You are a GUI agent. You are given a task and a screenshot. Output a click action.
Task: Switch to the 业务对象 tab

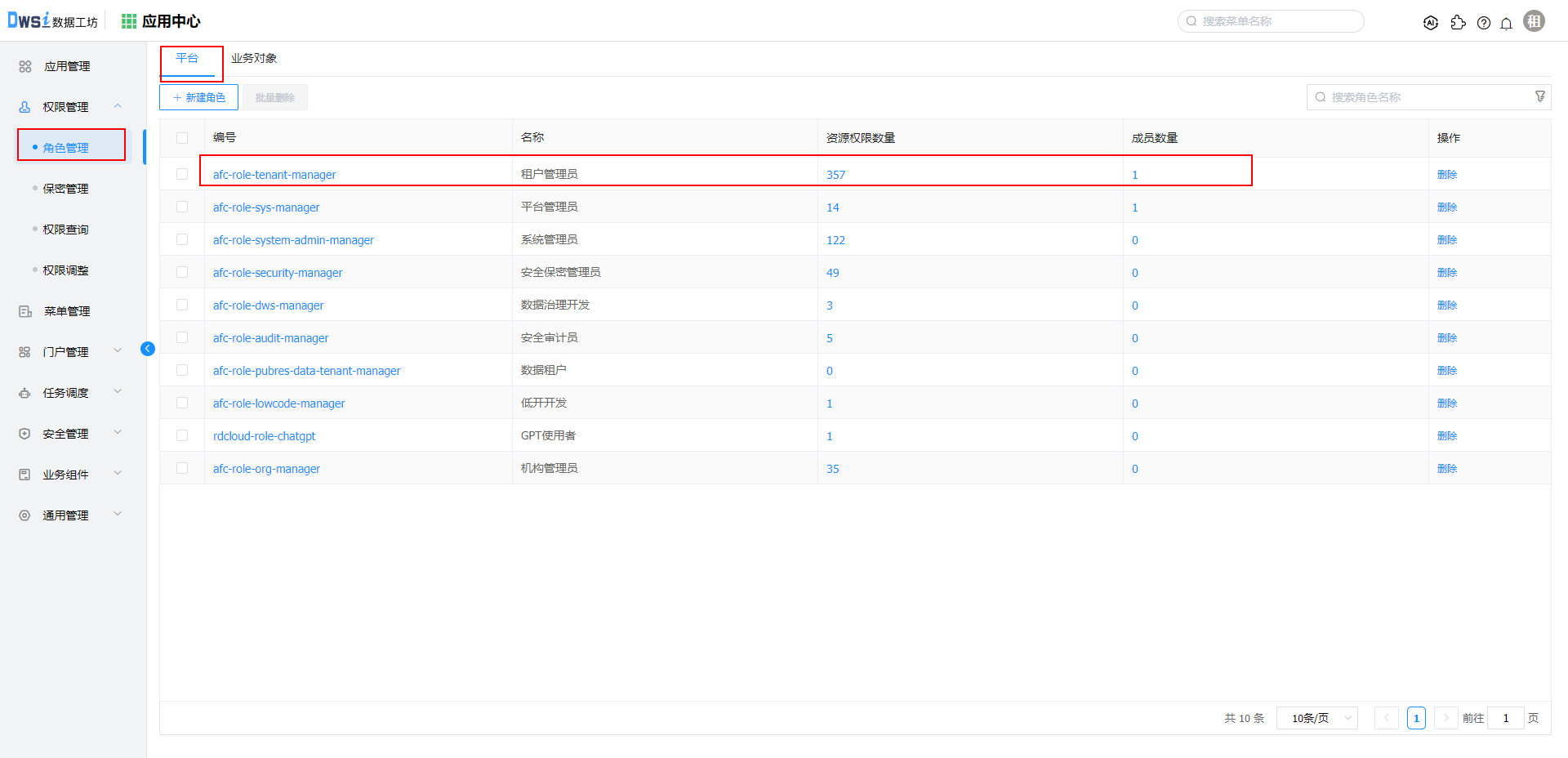point(254,58)
